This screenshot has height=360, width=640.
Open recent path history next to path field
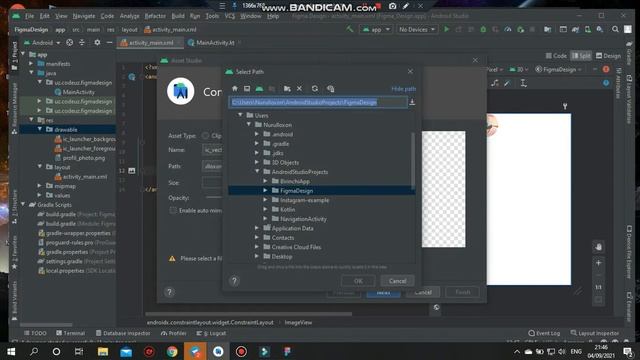pyautogui.click(x=412, y=102)
